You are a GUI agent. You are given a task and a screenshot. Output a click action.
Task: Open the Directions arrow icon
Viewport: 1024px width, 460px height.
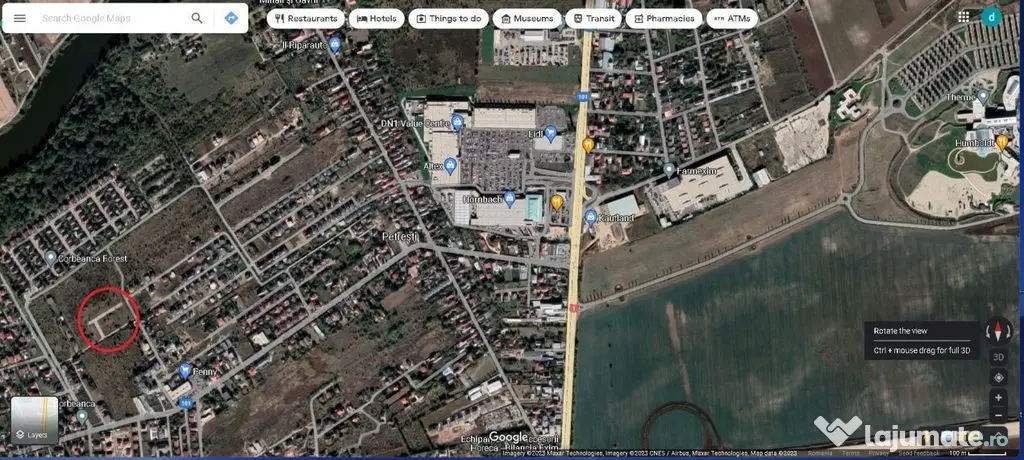(x=231, y=18)
